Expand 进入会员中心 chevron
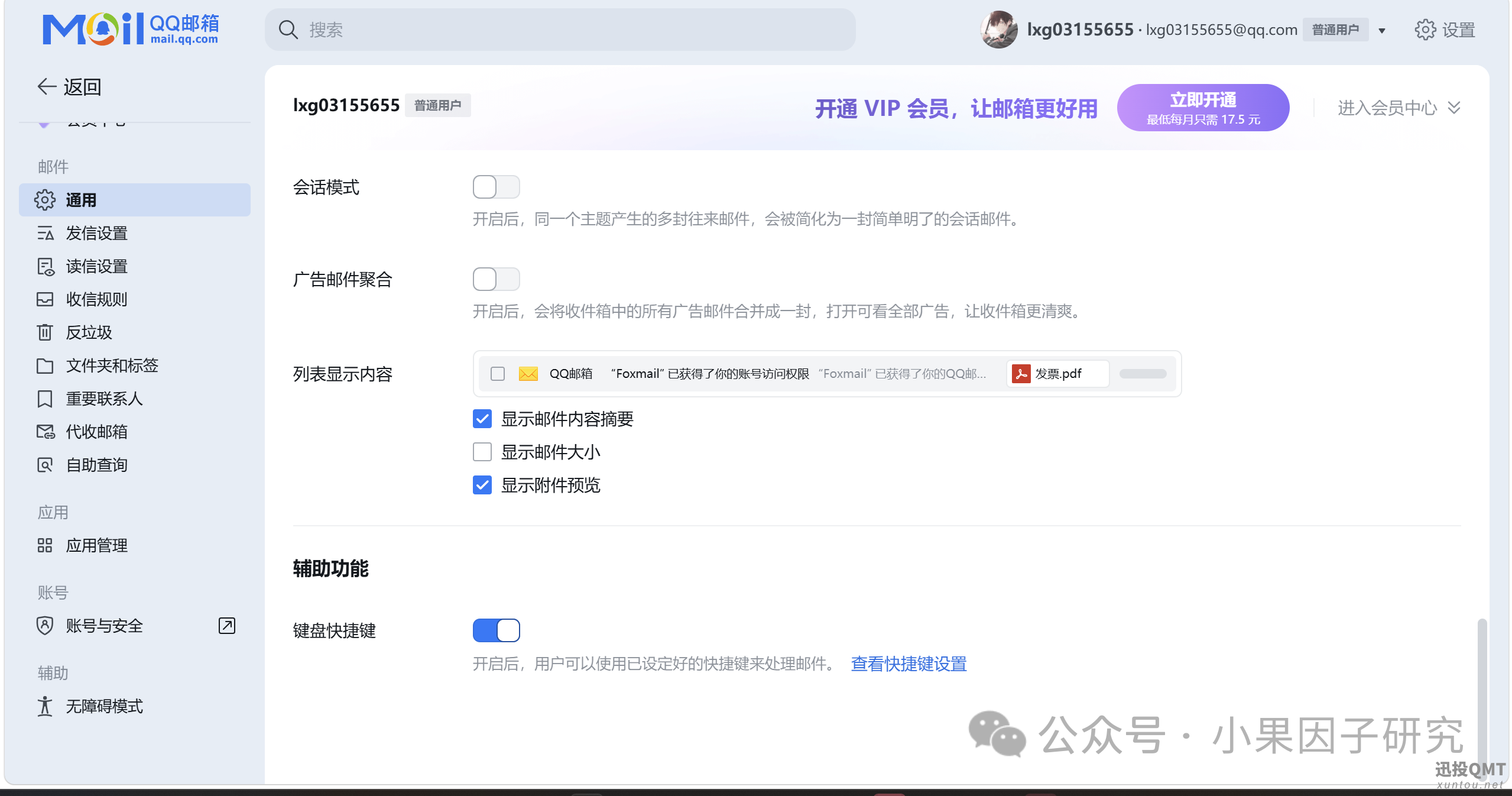 [1453, 108]
